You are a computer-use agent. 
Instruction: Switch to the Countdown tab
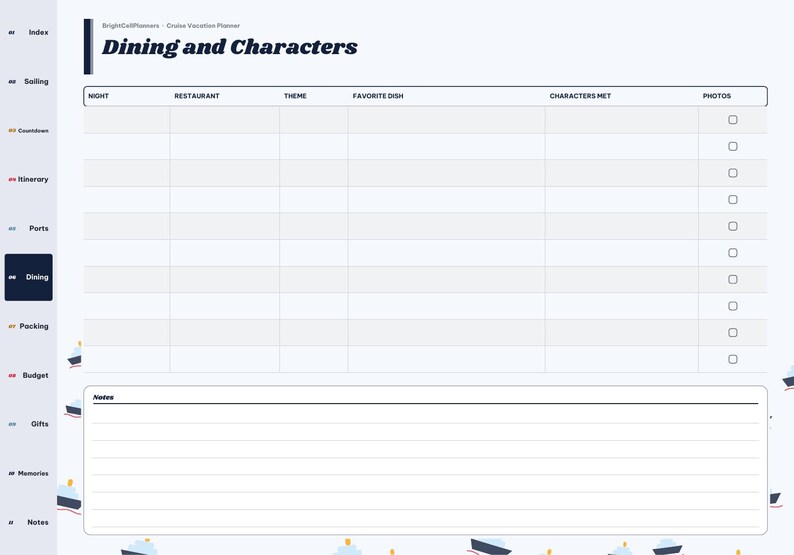28,131
